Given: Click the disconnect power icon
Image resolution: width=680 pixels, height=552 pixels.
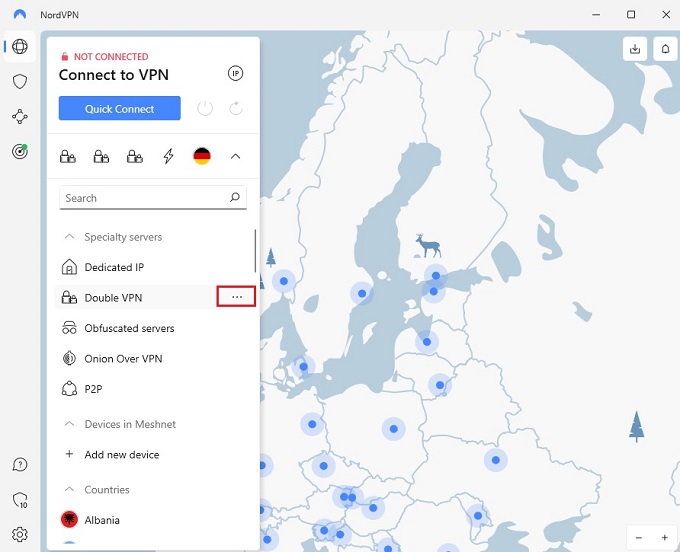Looking at the screenshot, I should pyautogui.click(x=205, y=108).
